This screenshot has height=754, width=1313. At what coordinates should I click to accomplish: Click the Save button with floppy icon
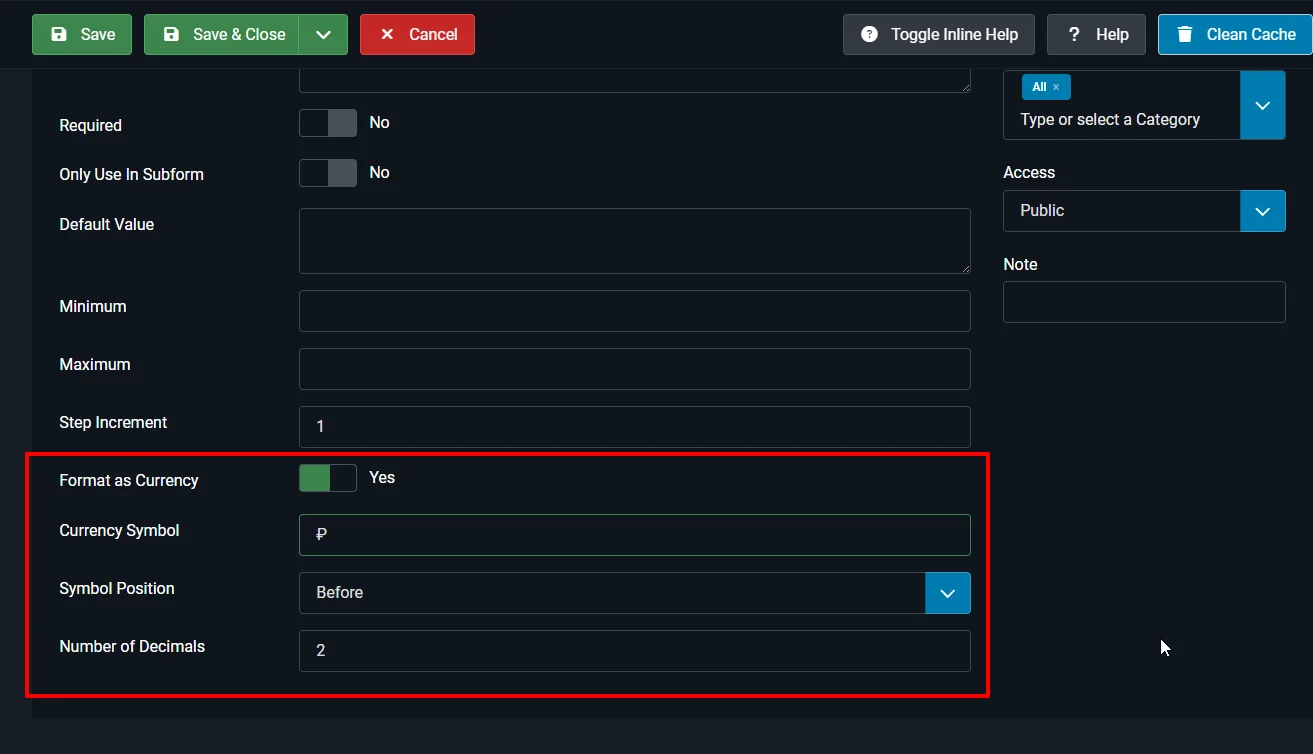coord(82,34)
